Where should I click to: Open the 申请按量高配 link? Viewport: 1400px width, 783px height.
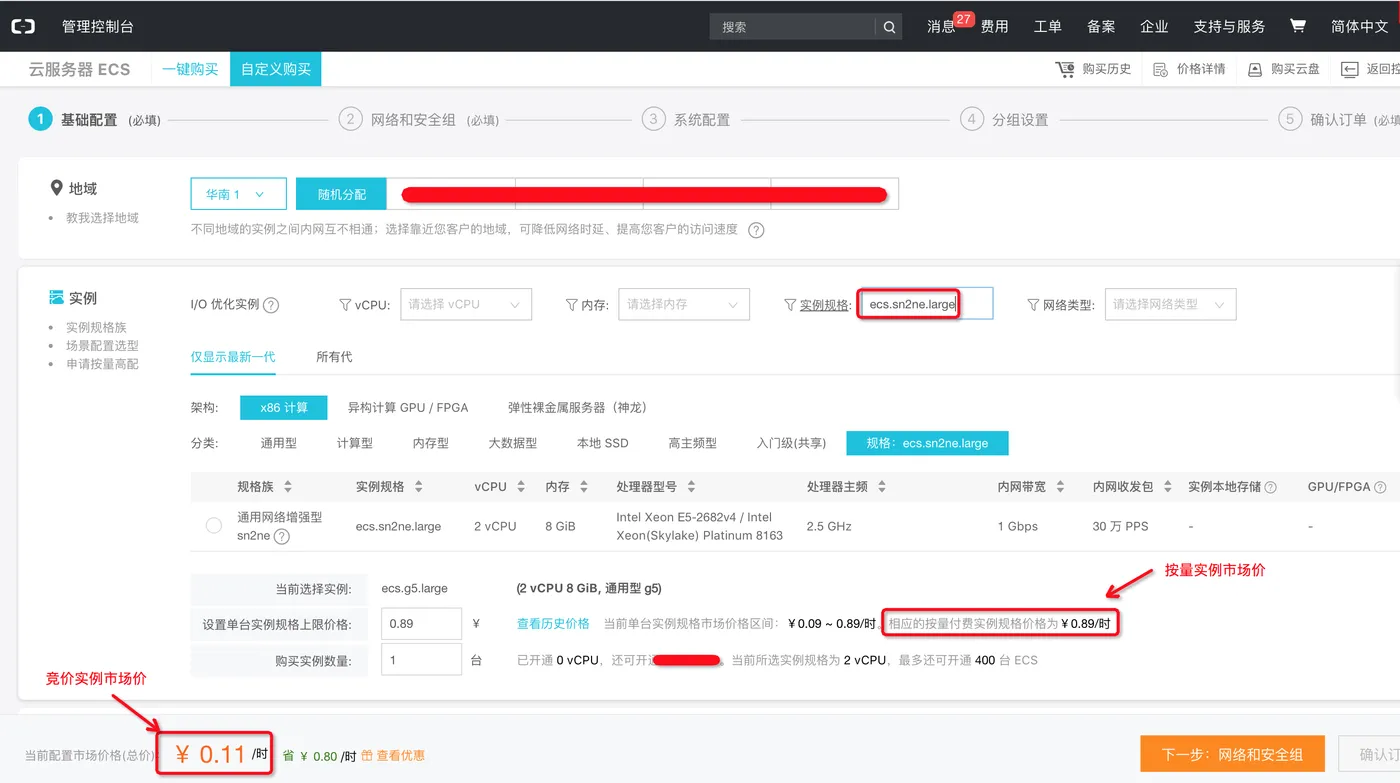tap(102, 364)
